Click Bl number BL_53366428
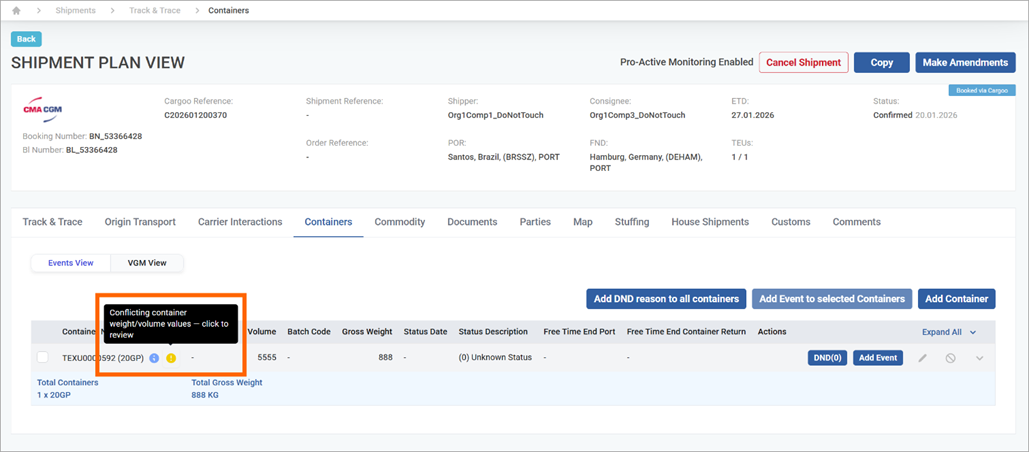Viewport: 1029px width, 452px height. 92,150
